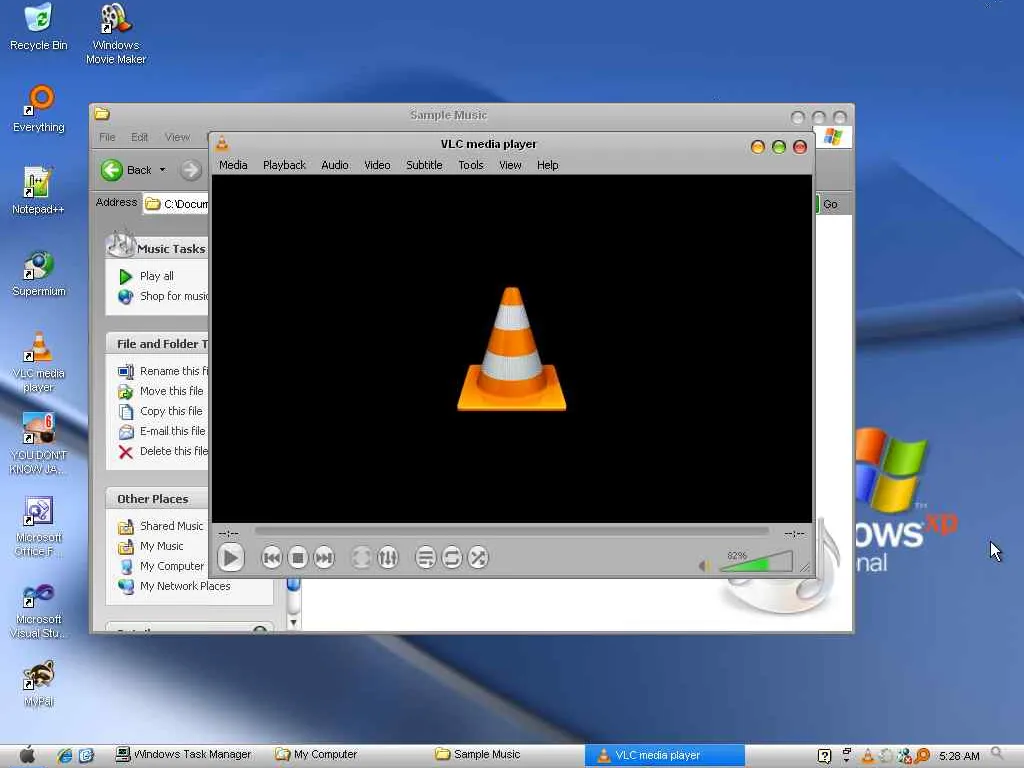Toggle the VLC playlist view

point(425,558)
